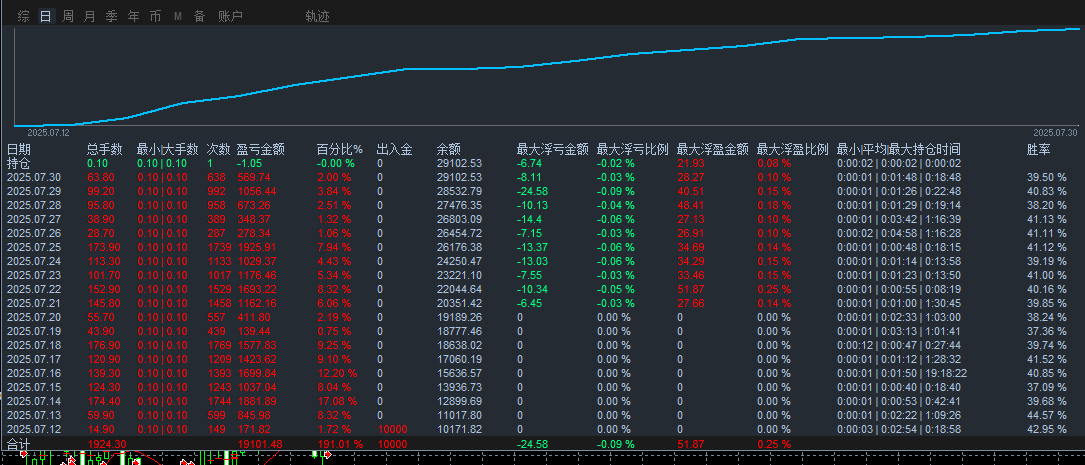Click the 最大浮亏比例 column header

(x=632, y=149)
